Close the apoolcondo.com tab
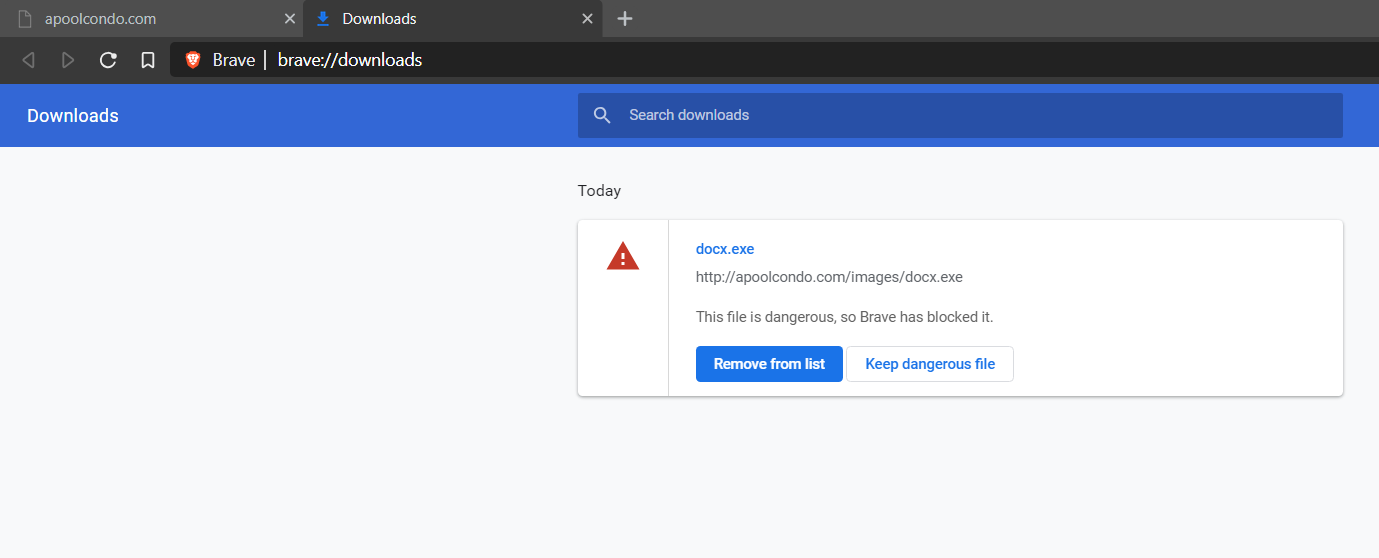Image resolution: width=1379 pixels, height=558 pixels. [290, 19]
